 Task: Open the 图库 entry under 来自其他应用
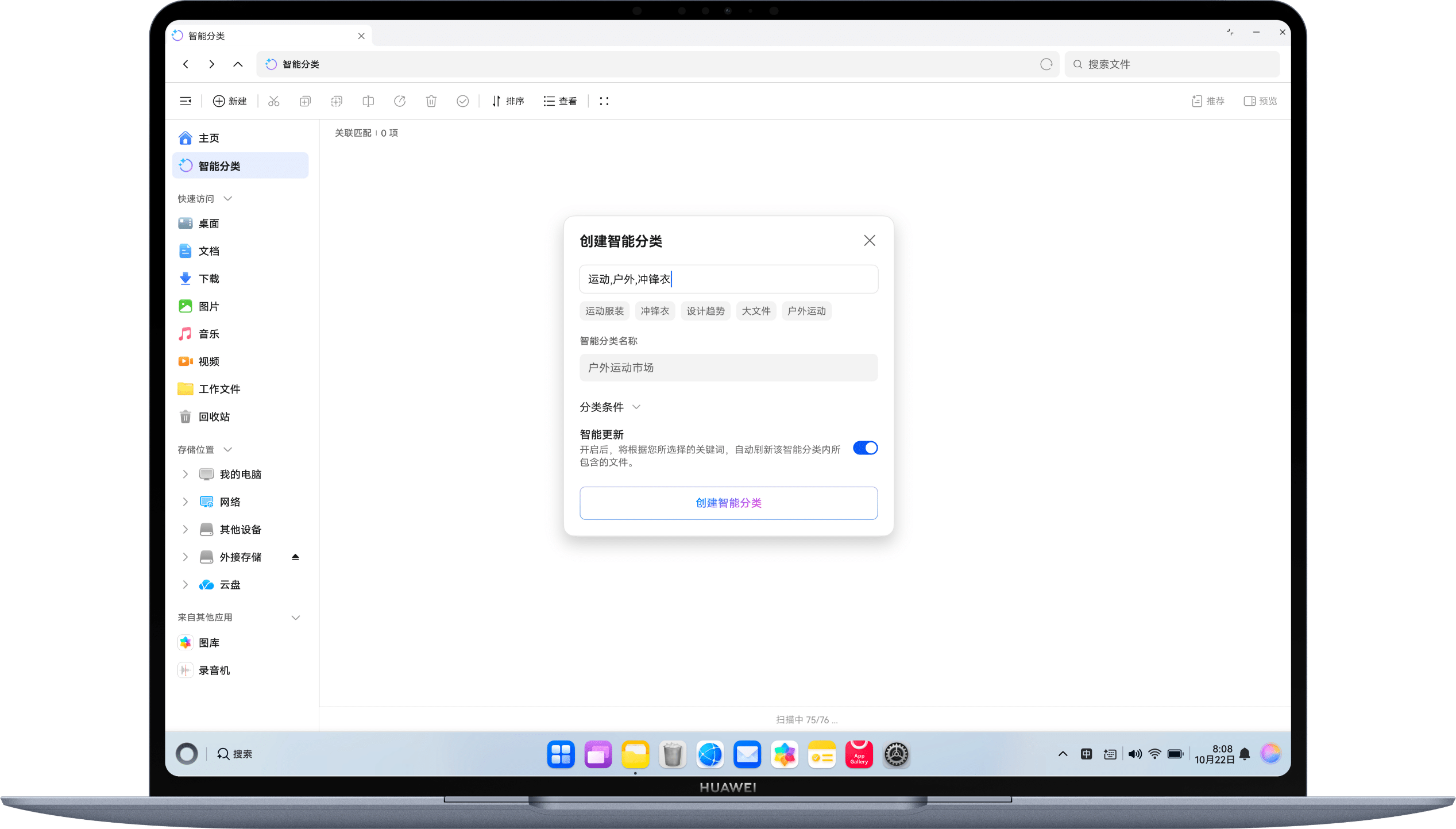coord(208,642)
